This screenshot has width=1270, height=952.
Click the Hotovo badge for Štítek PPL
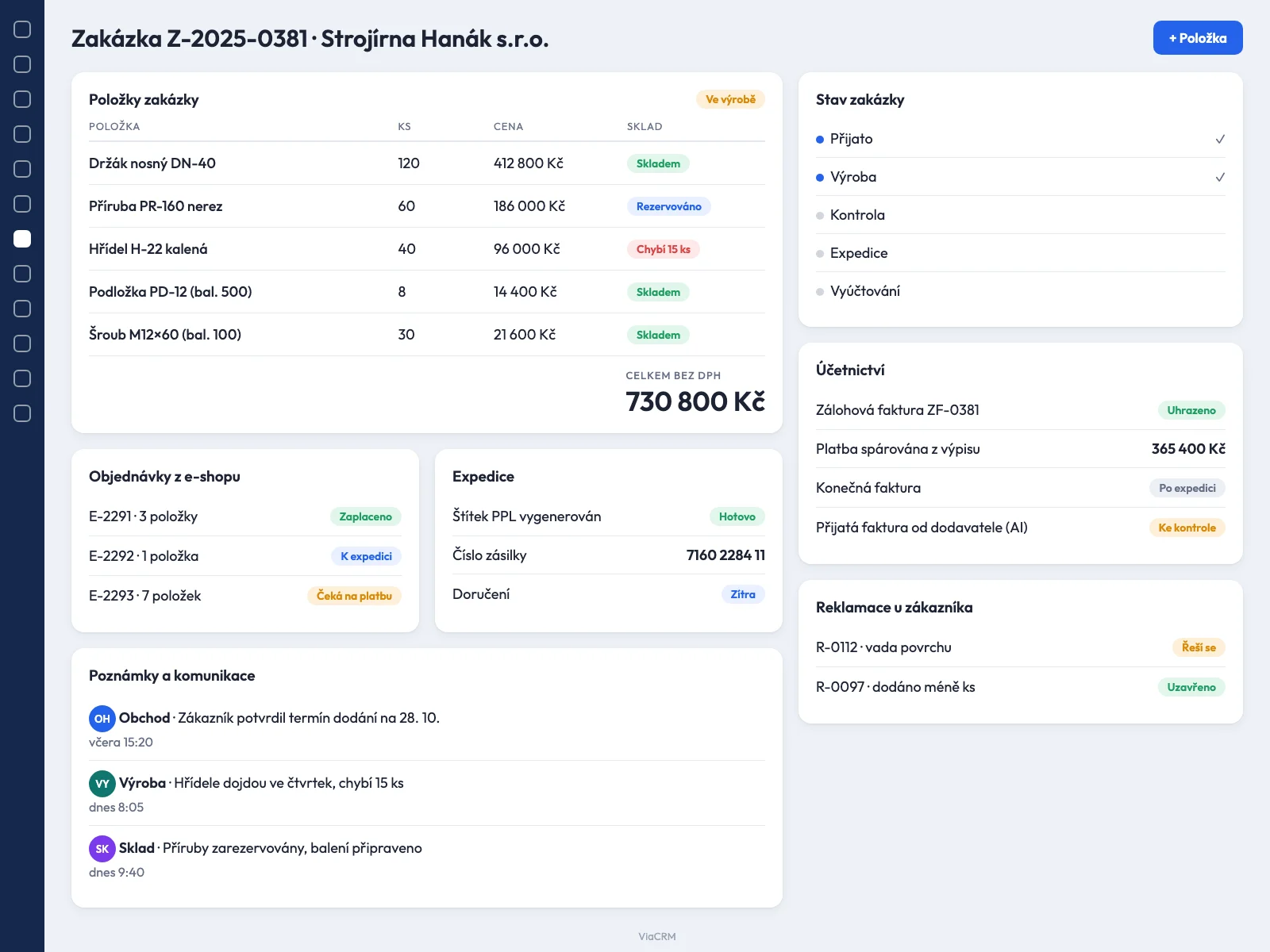(x=737, y=516)
